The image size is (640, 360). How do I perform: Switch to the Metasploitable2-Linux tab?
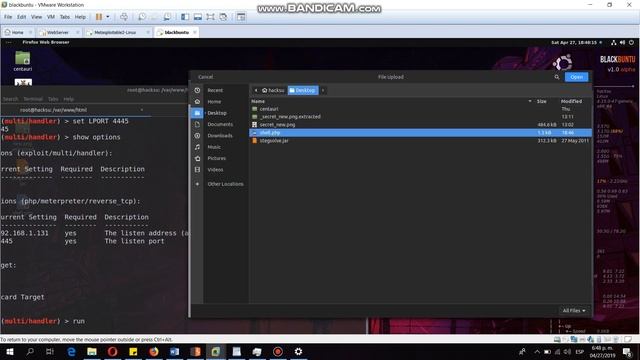pos(115,32)
